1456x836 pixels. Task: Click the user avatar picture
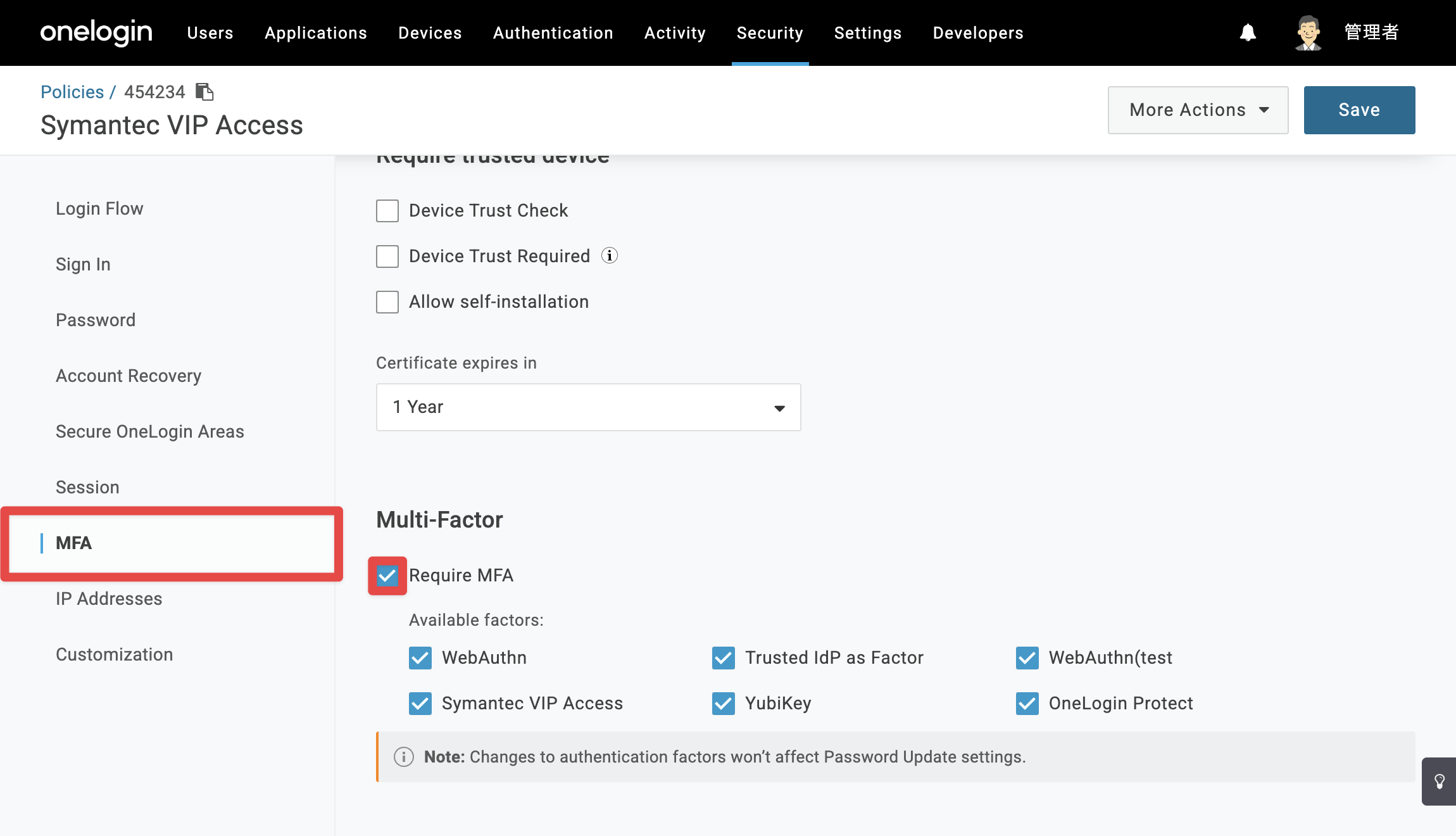coord(1308,32)
